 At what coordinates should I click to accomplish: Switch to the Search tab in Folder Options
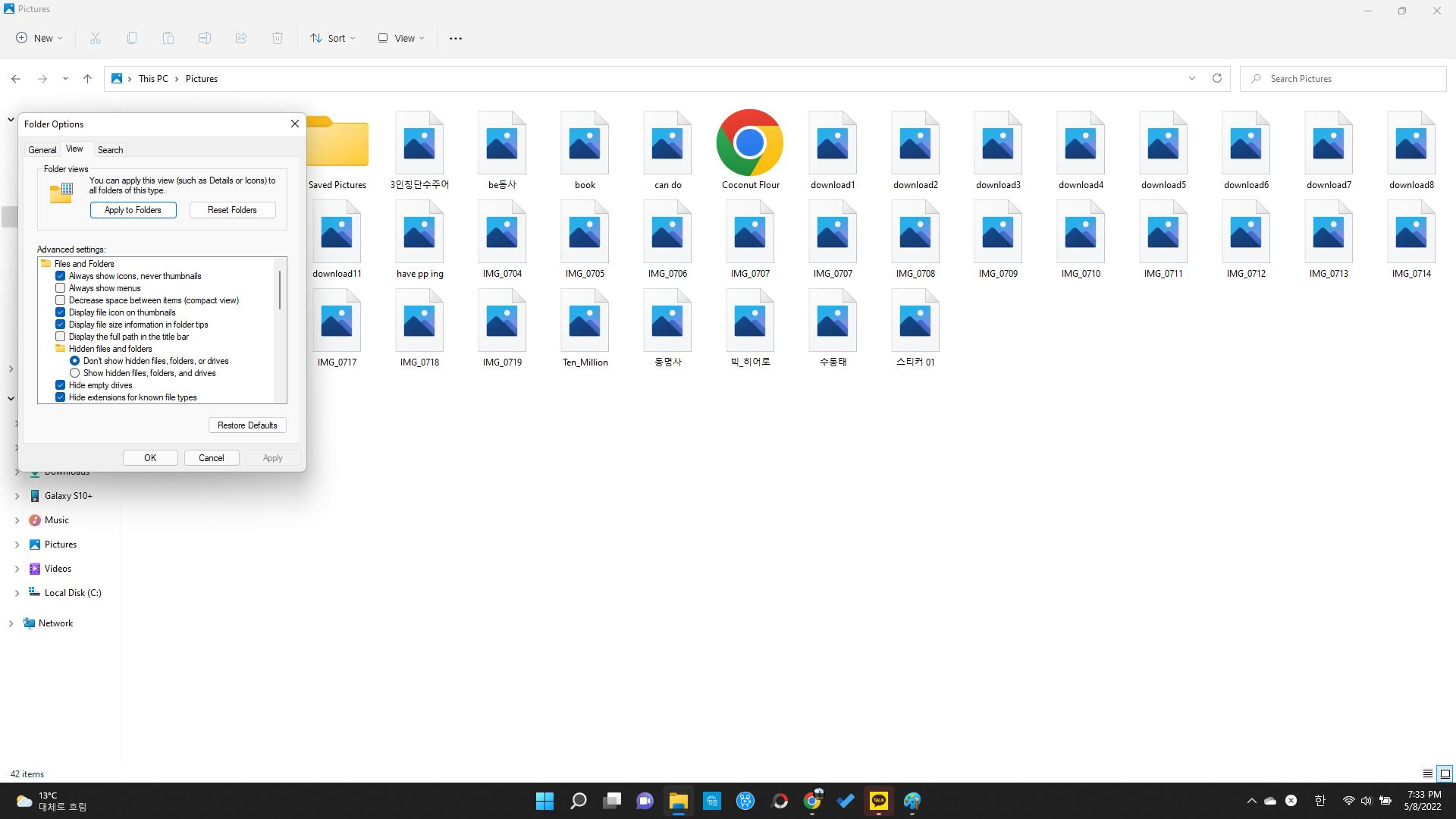pos(110,149)
